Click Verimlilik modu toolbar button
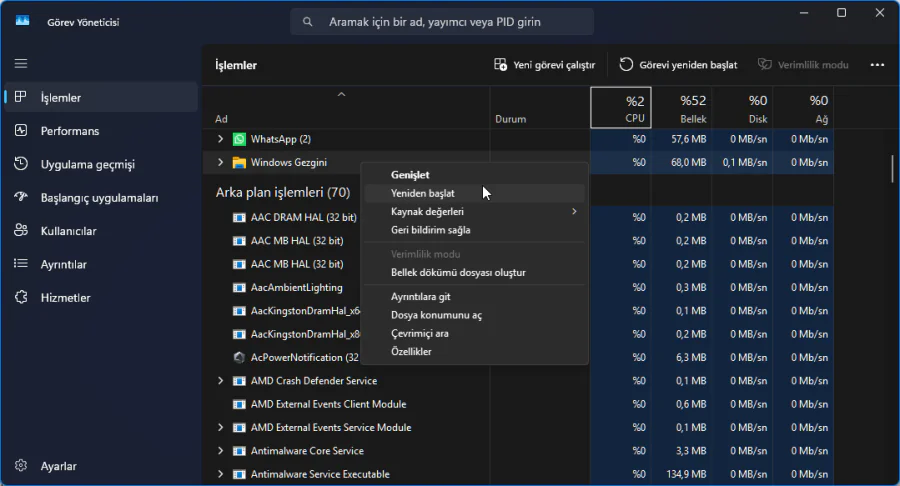 (802, 65)
